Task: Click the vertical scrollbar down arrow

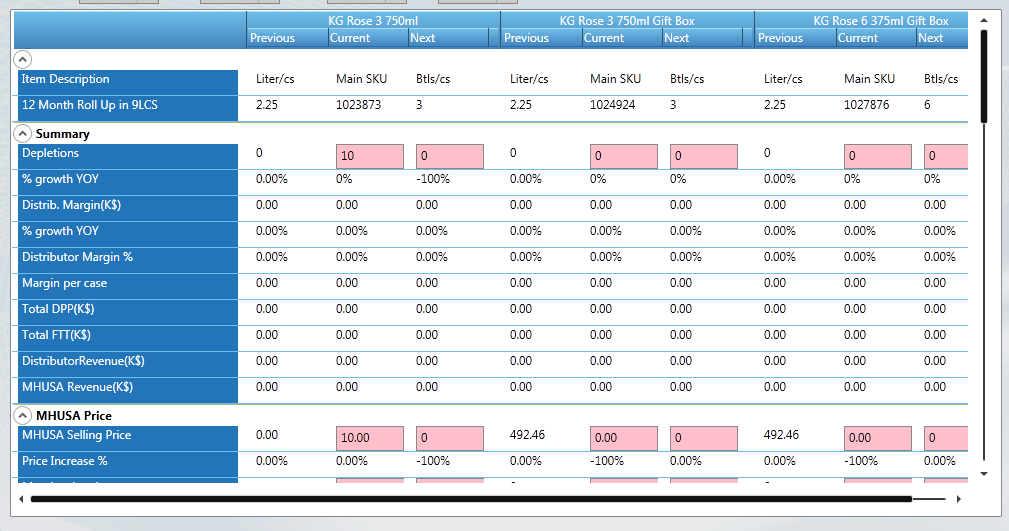Action: click(x=984, y=474)
